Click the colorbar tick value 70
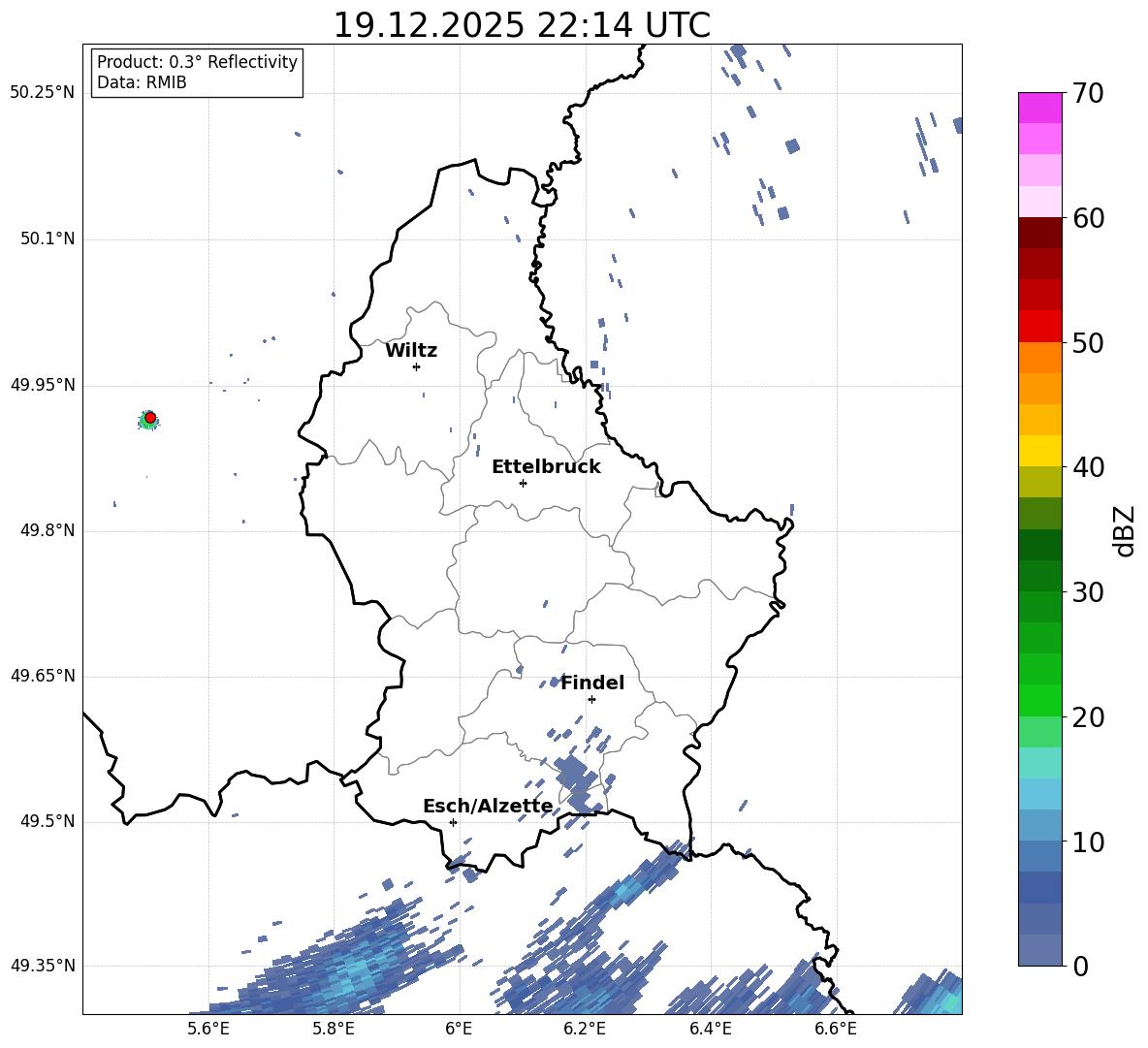The image size is (1148, 1048). 1089,94
